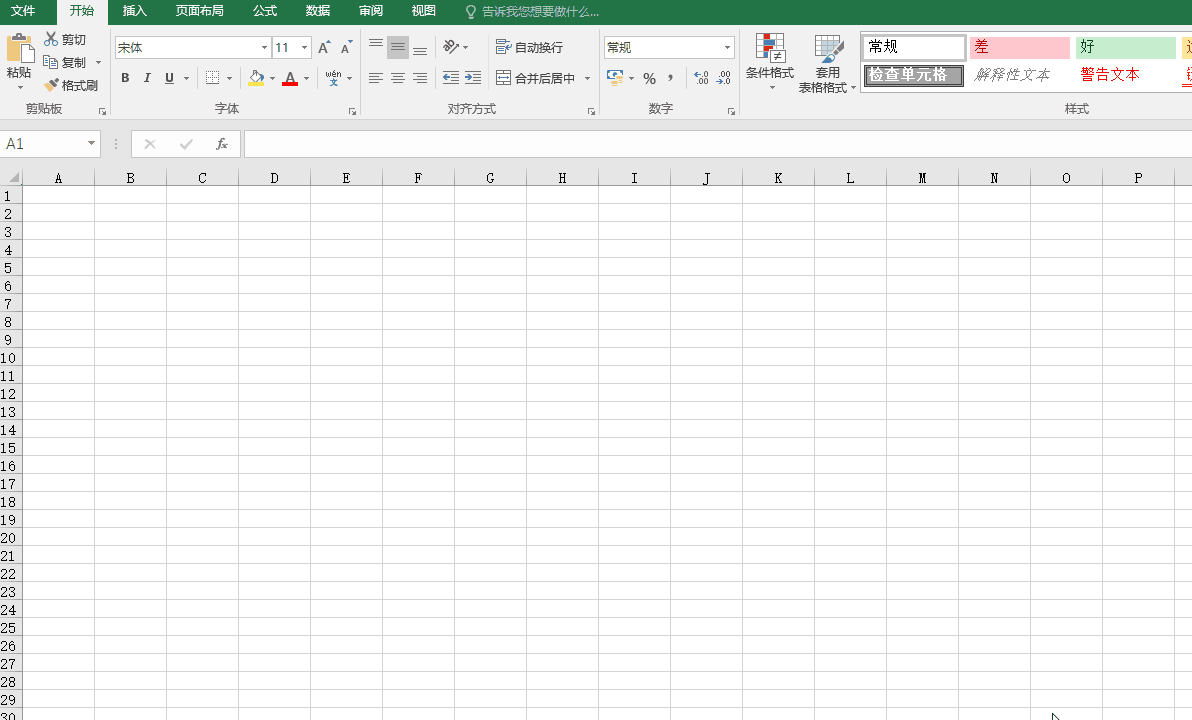Apply the Good (好) cell style

coord(1125,47)
